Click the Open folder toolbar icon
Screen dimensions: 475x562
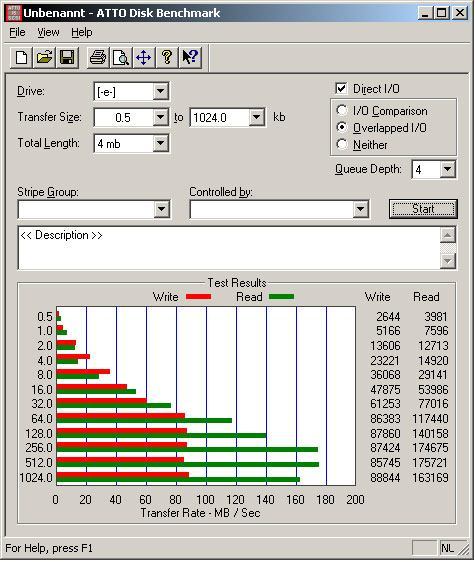point(44,57)
